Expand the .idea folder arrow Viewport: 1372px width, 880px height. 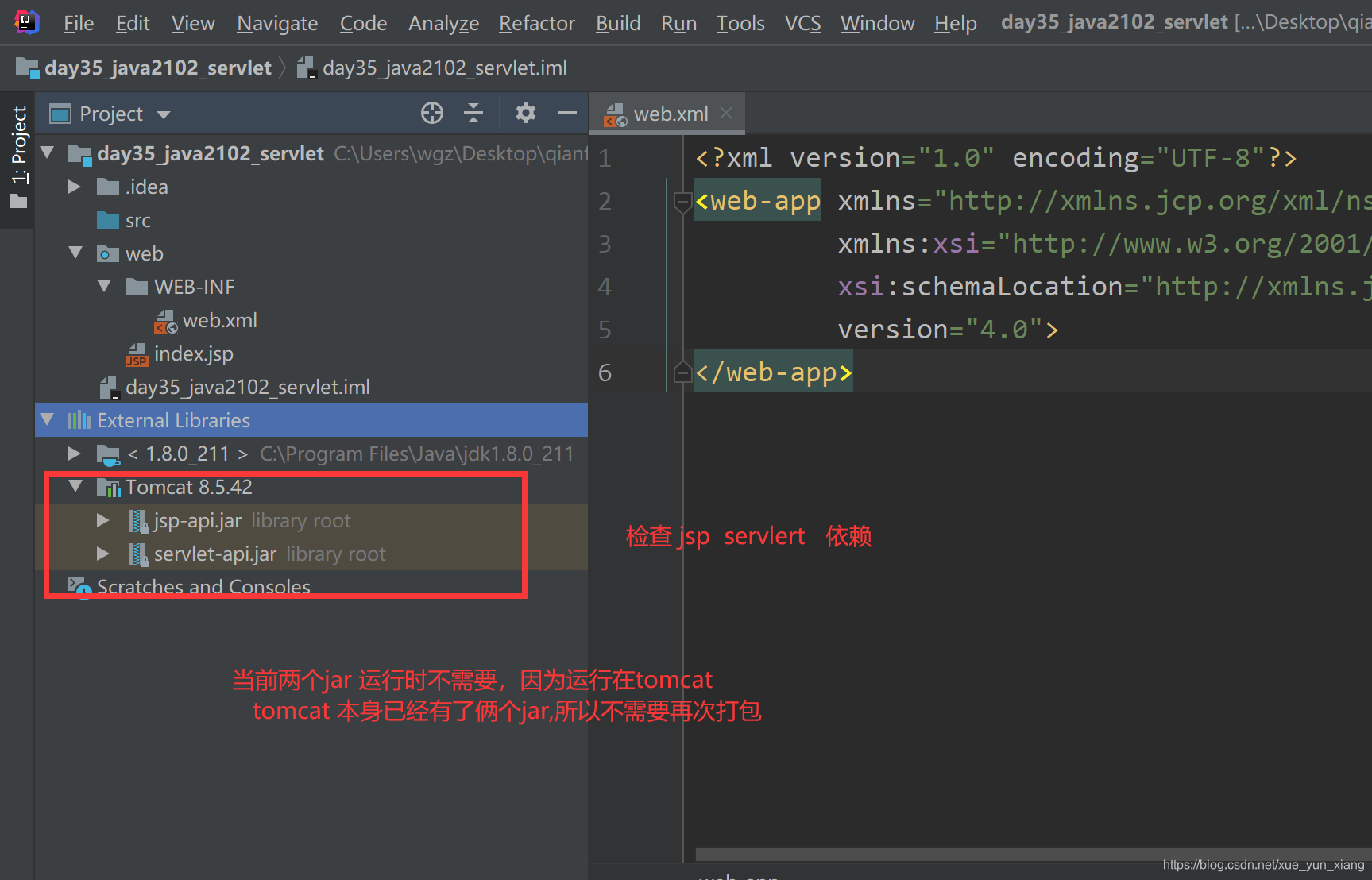click(x=75, y=187)
